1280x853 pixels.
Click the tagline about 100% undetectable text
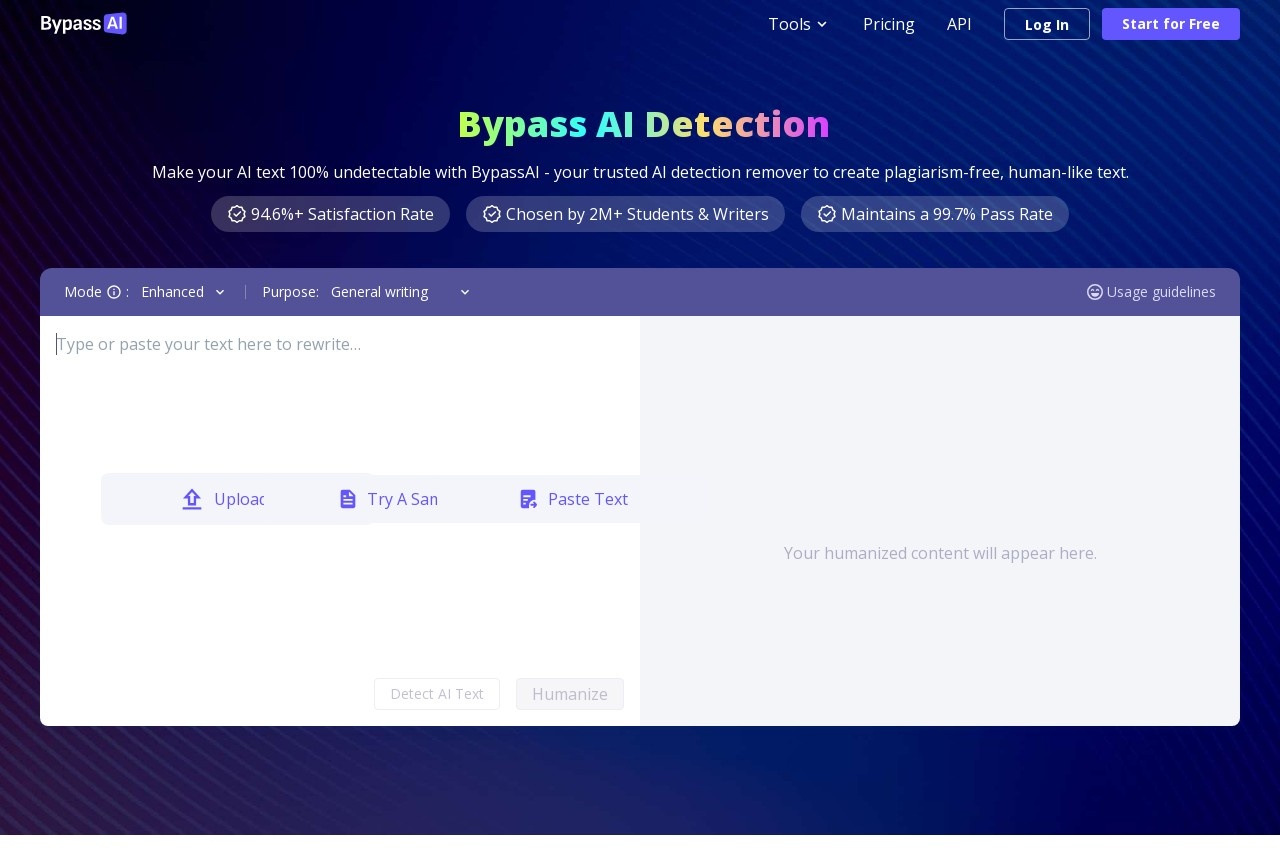(x=640, y=172)
